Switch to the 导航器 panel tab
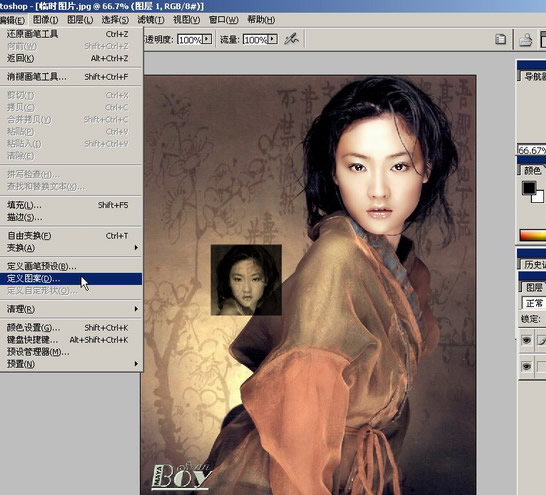546x495 pixels. coord(533,76)
